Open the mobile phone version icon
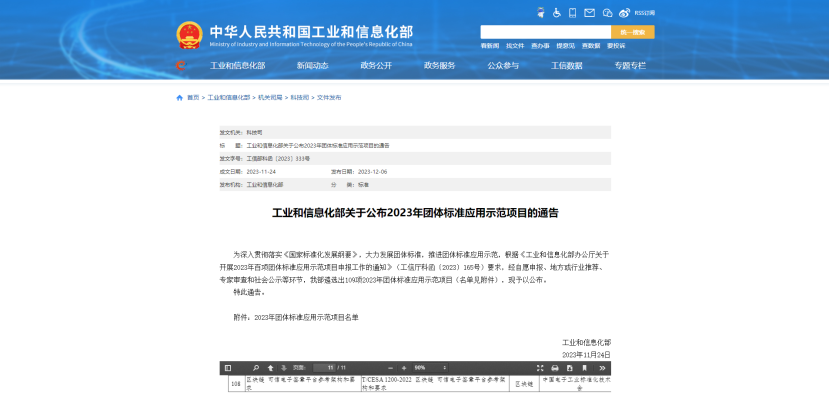Image resolution: width=830 pixels, height=396 pixels. (573, 13)
